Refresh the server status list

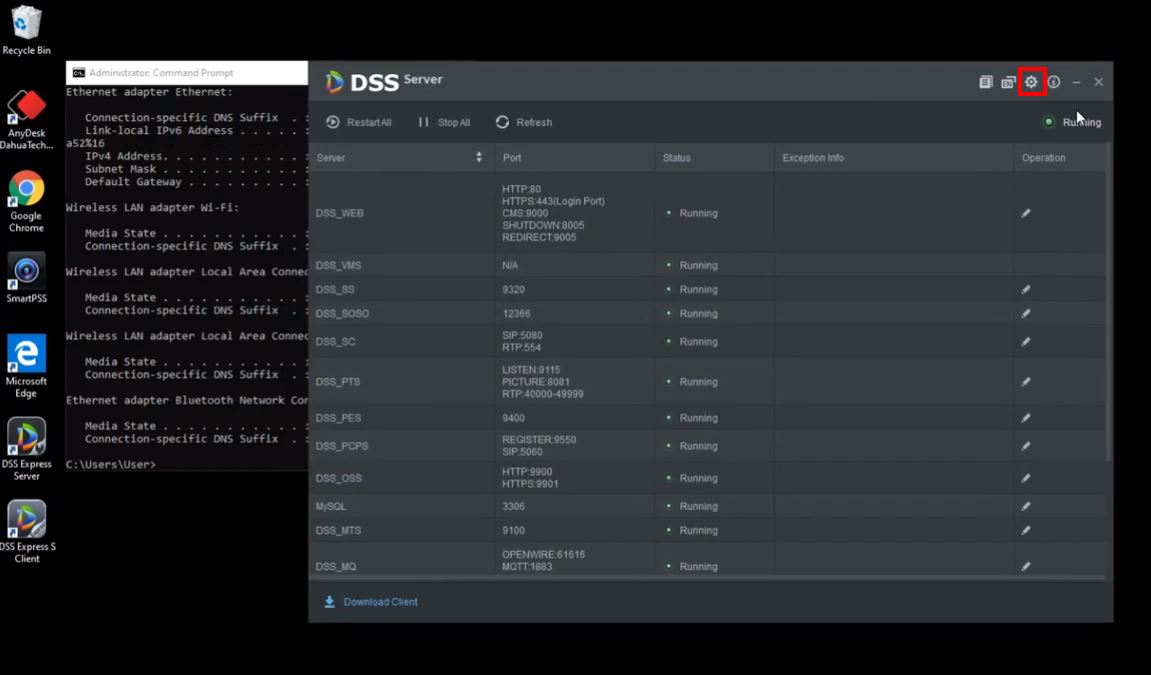pos(524,122)
